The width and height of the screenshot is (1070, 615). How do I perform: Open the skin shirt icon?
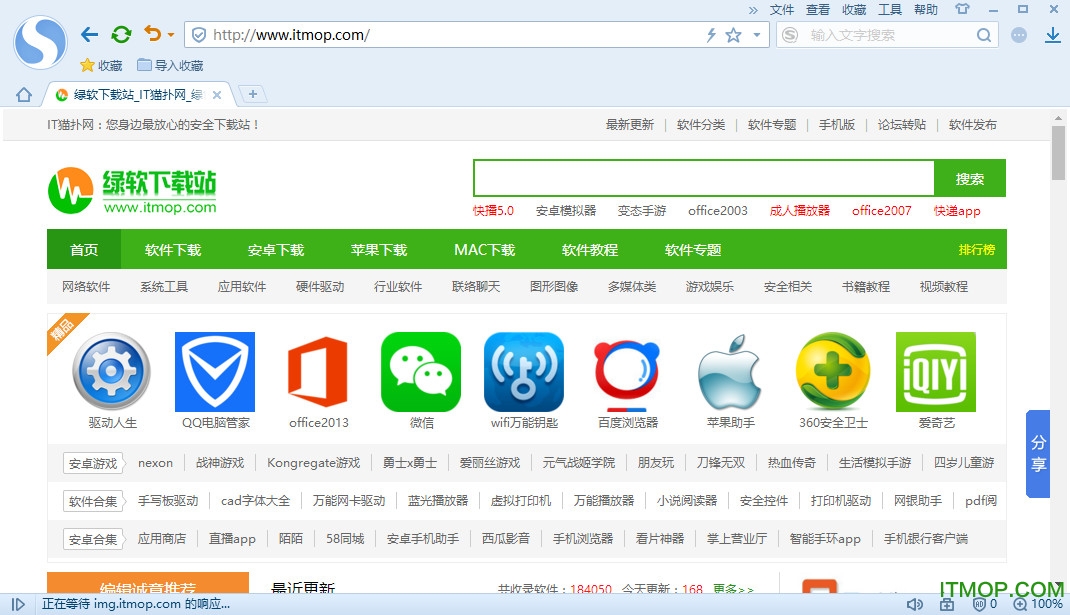[x=962, y=10]
